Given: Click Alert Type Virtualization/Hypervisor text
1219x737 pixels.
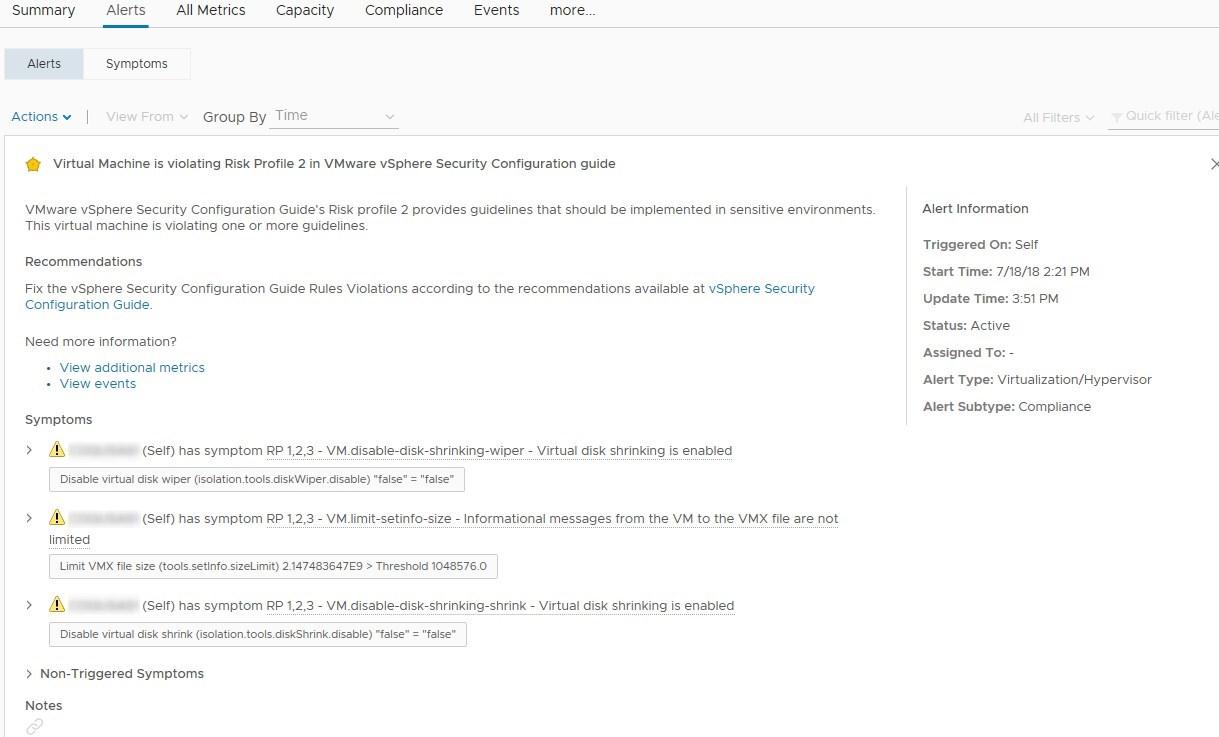Looking at the screenshot, I should pos(1037,380).
